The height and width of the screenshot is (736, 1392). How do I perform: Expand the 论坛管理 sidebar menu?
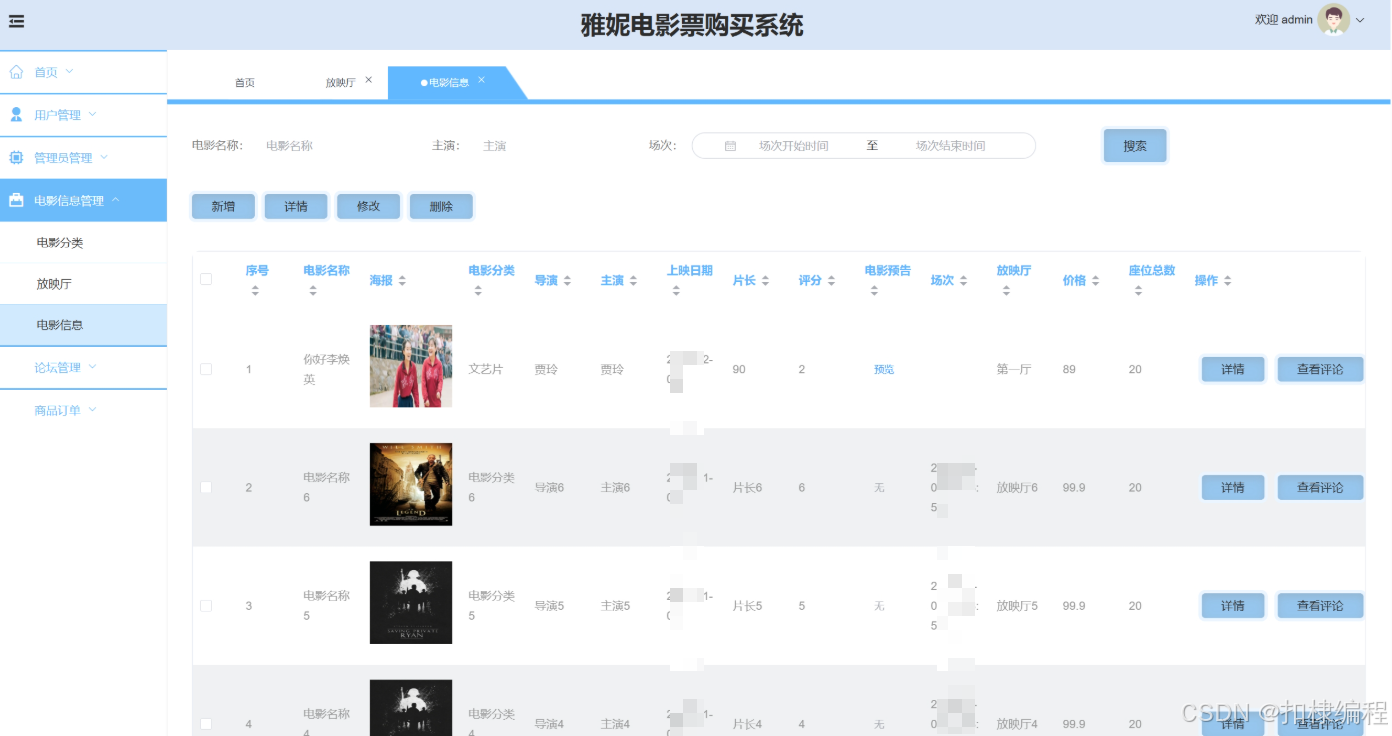pos(83,368)
